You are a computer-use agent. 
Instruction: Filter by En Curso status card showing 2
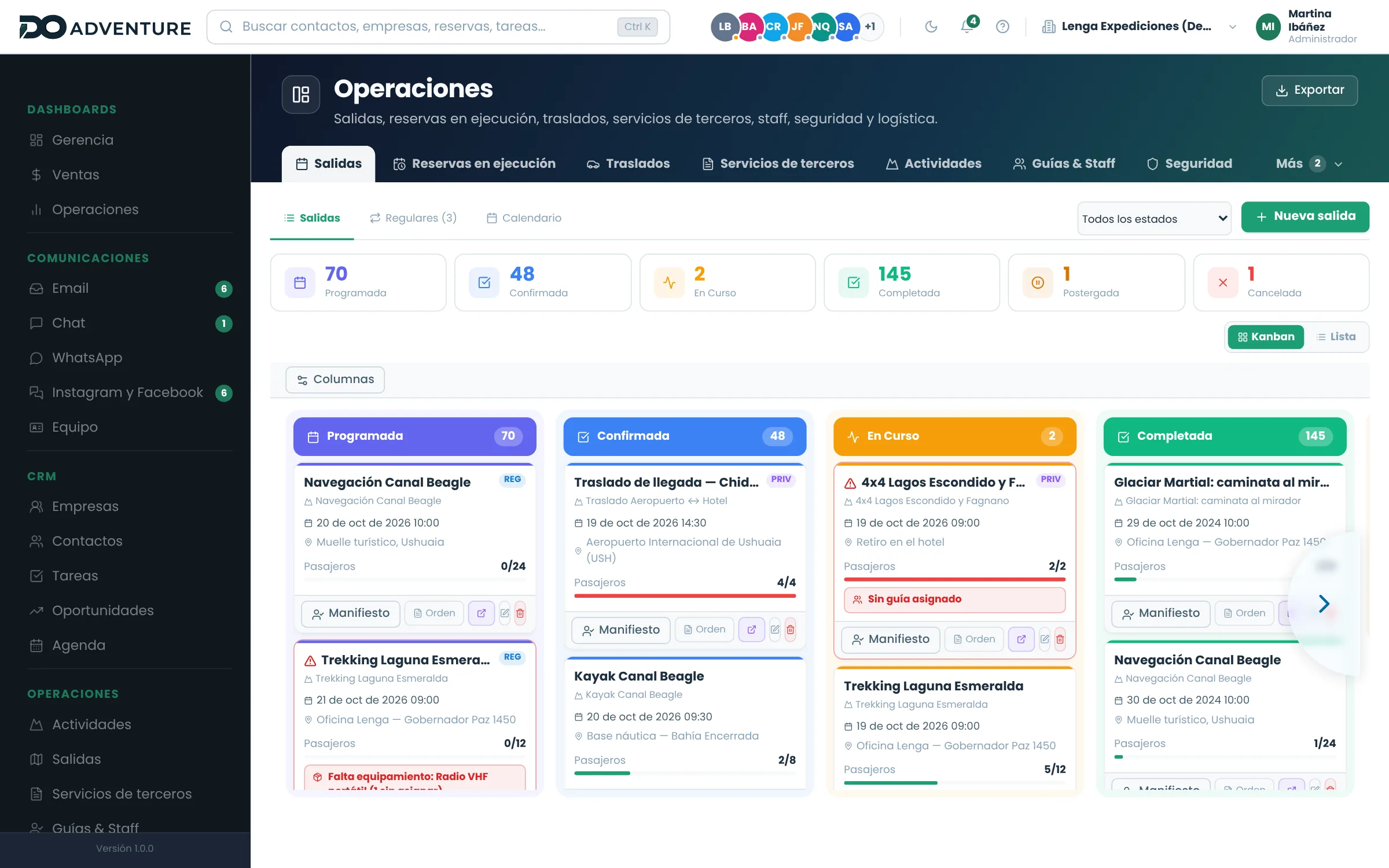click(727, 282)
